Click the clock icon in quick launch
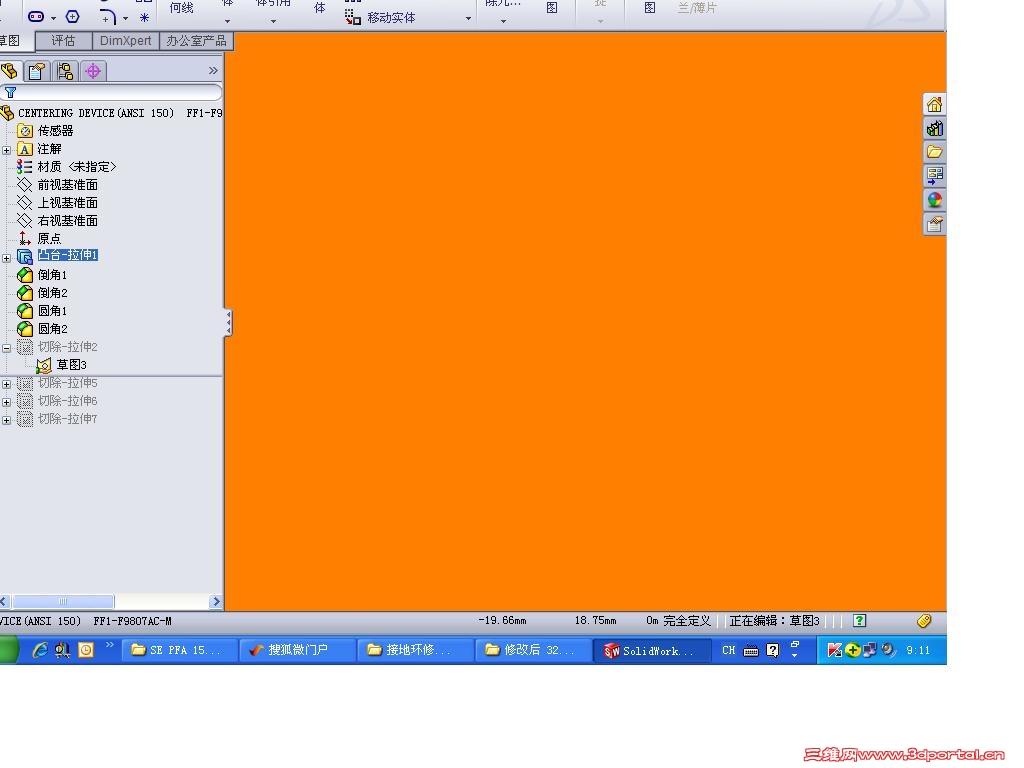 pos(86,650)
